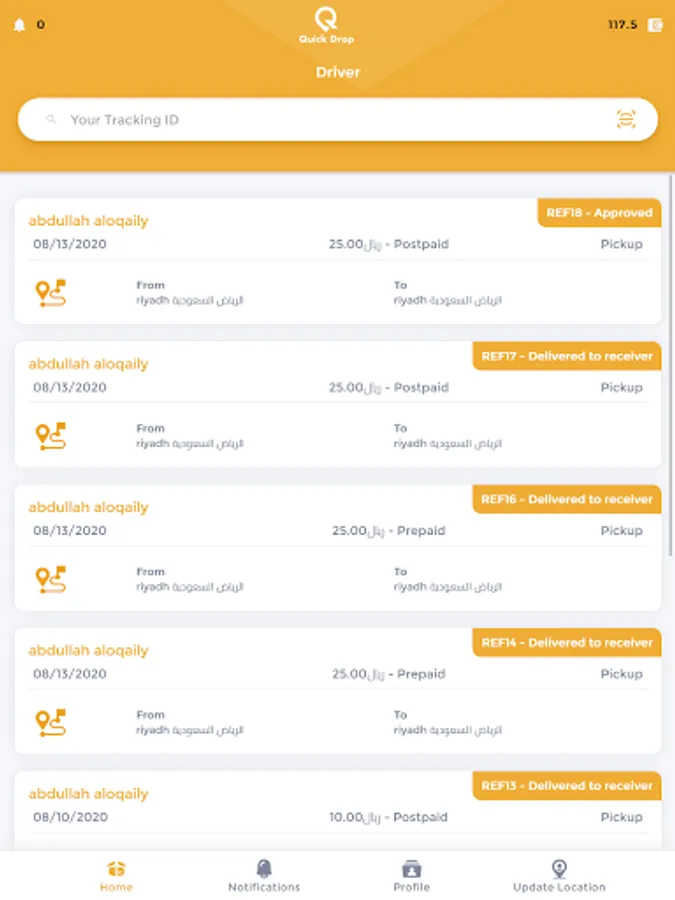
Task: Open abdullah aloqaily's name on the first order
Action: point(89,220)
